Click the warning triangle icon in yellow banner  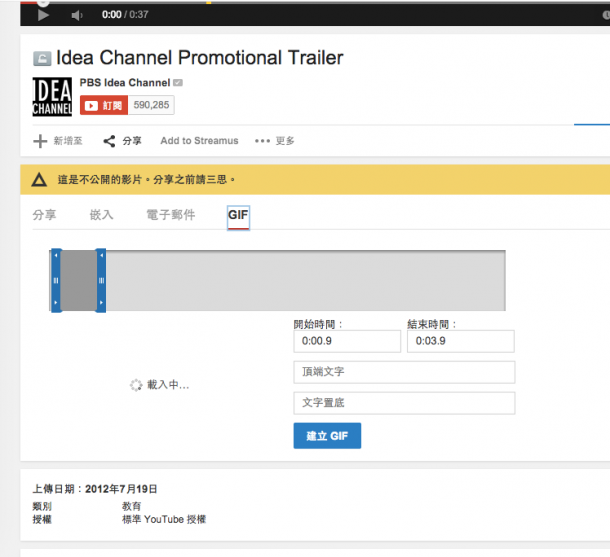click(x=39, y=180)
